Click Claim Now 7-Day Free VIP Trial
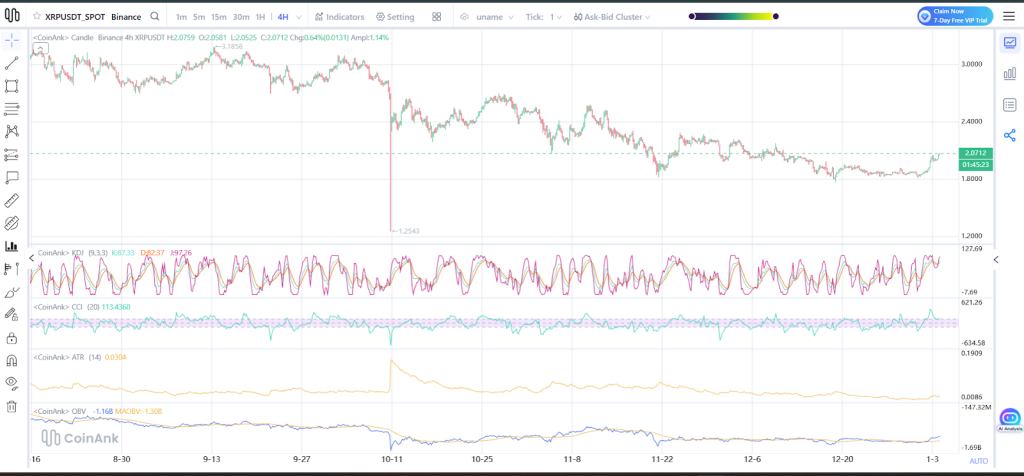 click(x=955, y=16)
